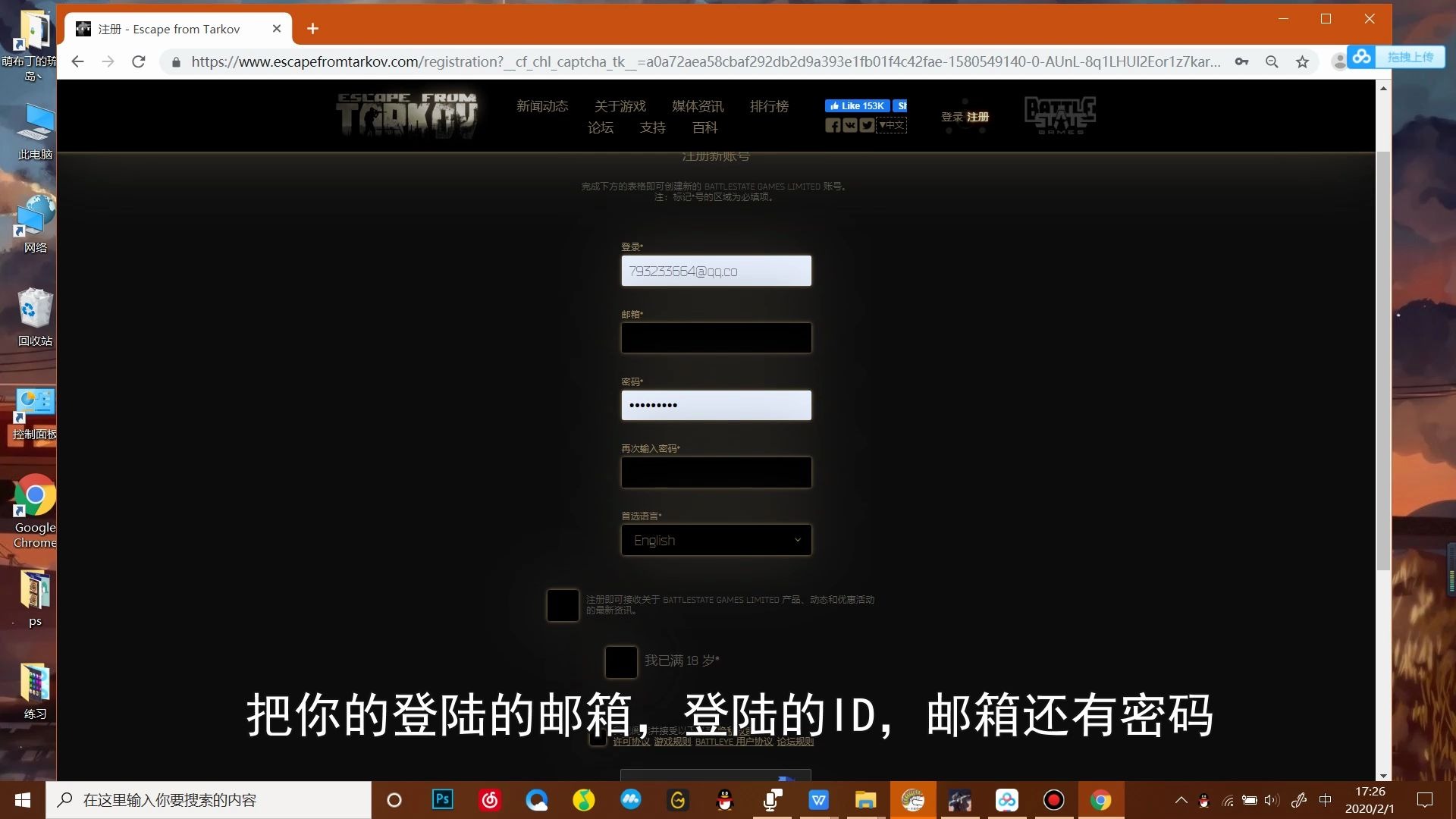Click the 支持 support navigation button

pos(652,128)
